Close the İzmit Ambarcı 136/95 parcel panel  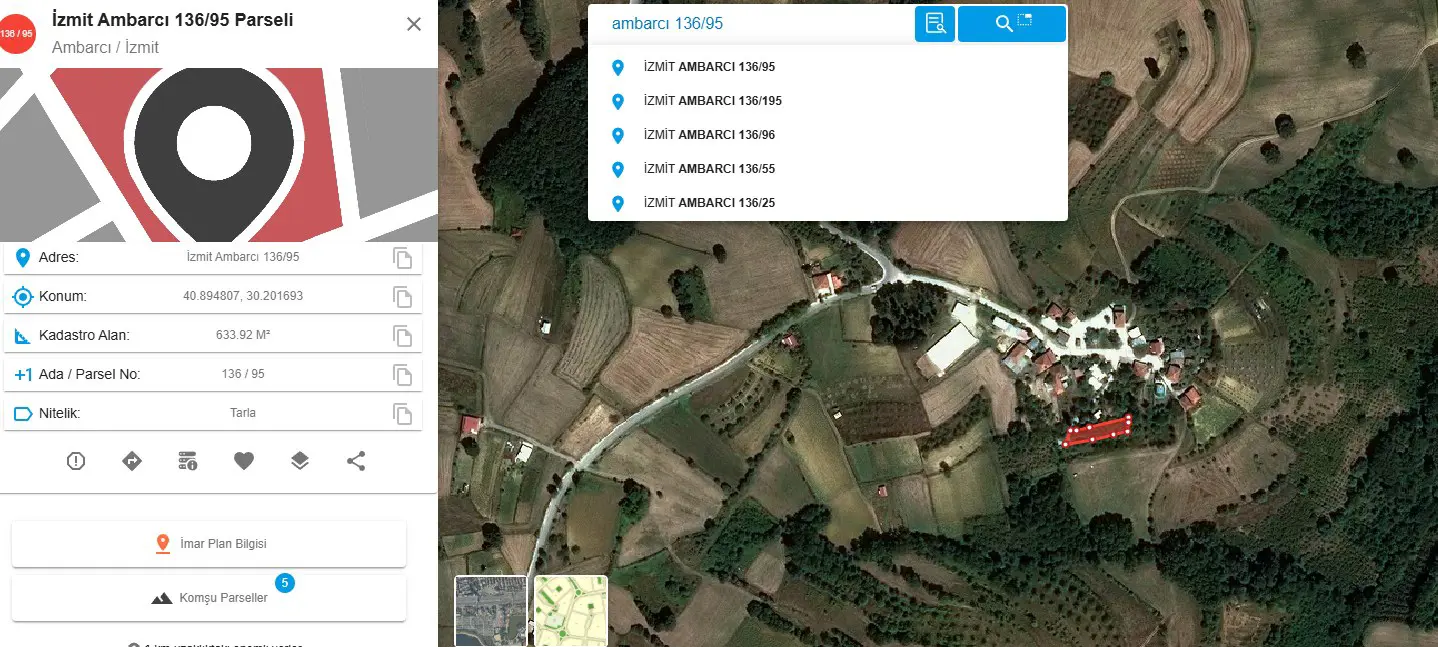click(414, 25)
